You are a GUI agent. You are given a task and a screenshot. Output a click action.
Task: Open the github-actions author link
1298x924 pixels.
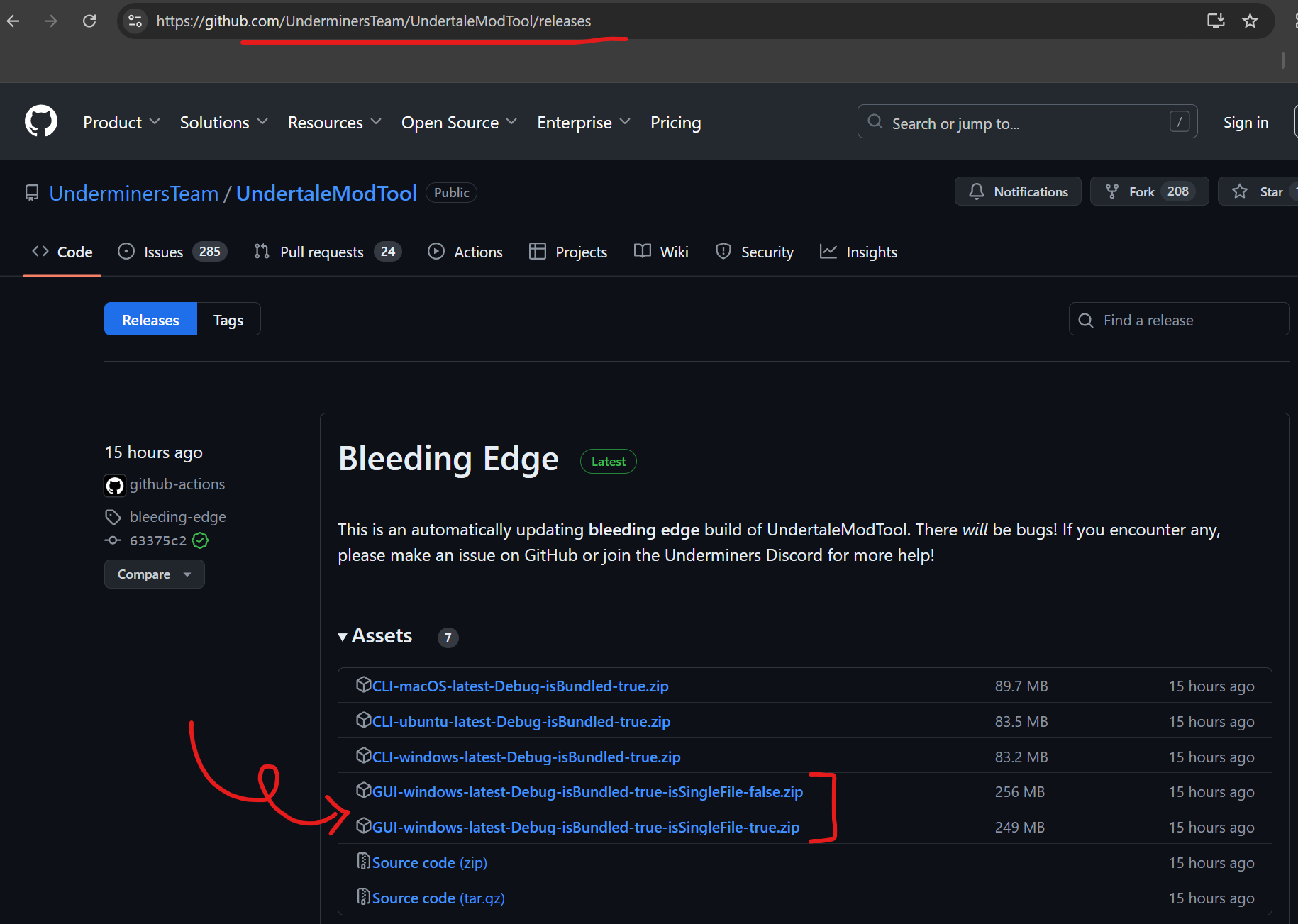pyautogui.click(x=177, y=484)
